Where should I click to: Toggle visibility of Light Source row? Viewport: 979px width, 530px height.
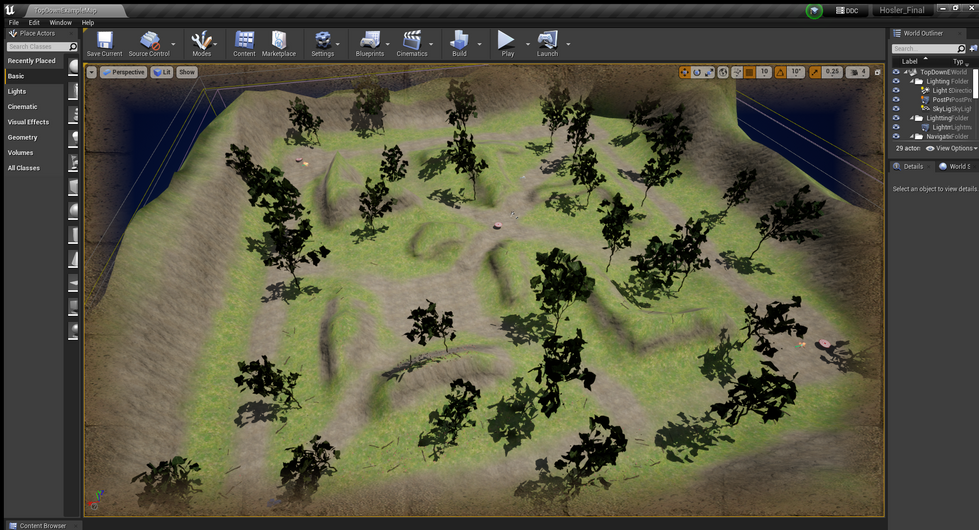[896, 91]
